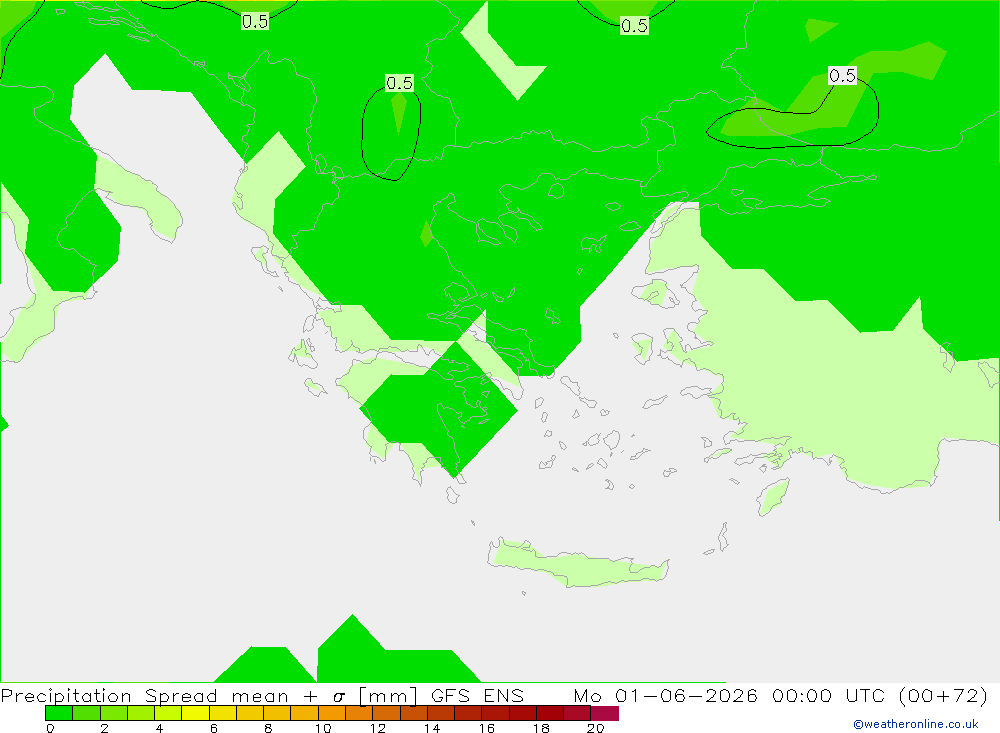Click the legend tick label '12'
Viewport: 1000px width, 733px height.
point(378,728)
